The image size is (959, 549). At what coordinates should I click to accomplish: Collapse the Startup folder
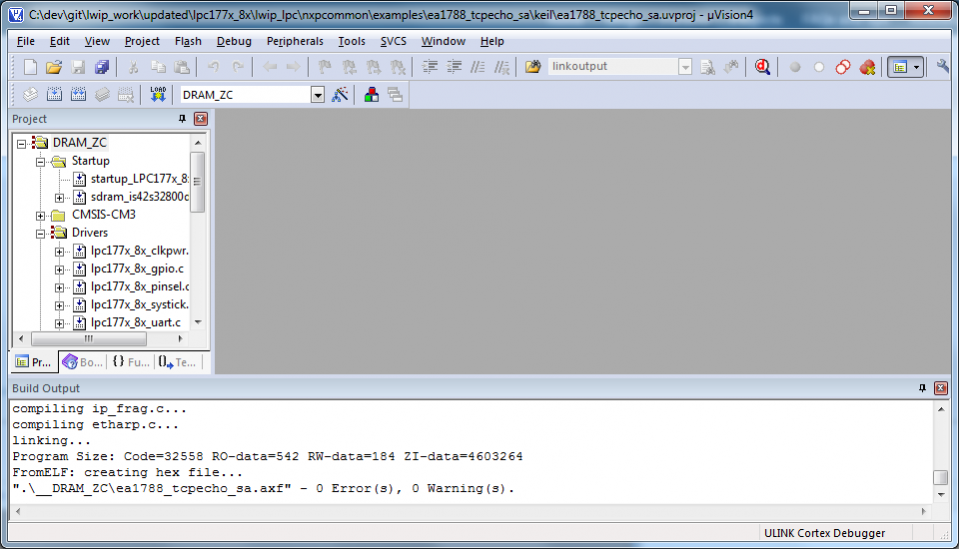pyautogui.click(x=40, y=162)
